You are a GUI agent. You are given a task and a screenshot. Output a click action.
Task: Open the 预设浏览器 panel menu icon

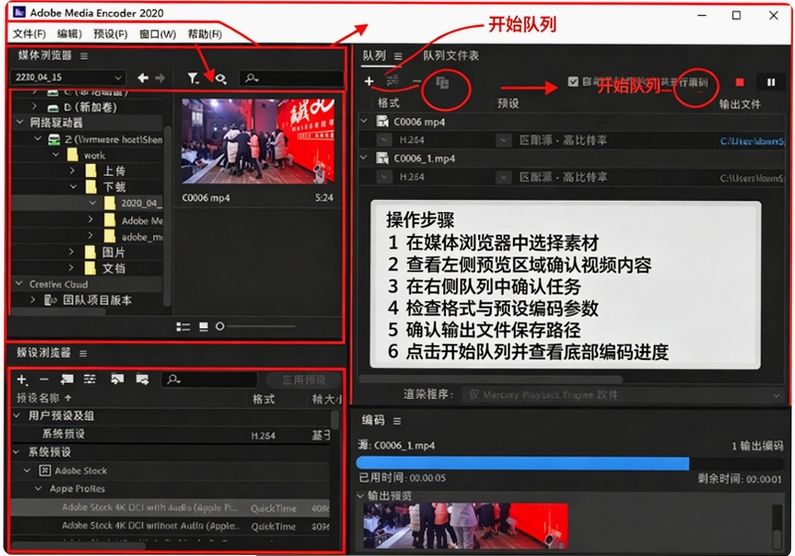pyautogui.click(x=83, y=353)
